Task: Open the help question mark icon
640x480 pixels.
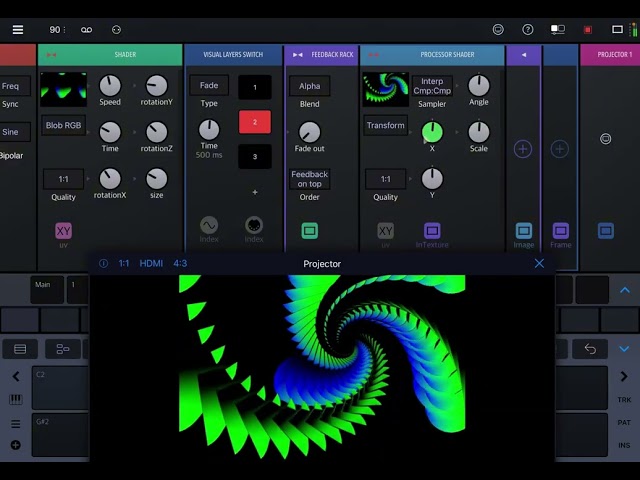Action: [527, 30]
